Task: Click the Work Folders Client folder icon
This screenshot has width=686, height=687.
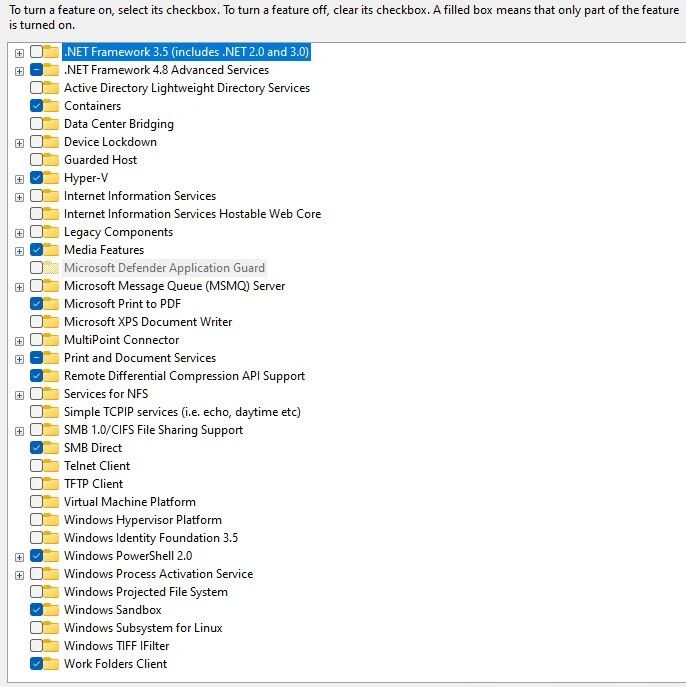Action: (51, 663)
